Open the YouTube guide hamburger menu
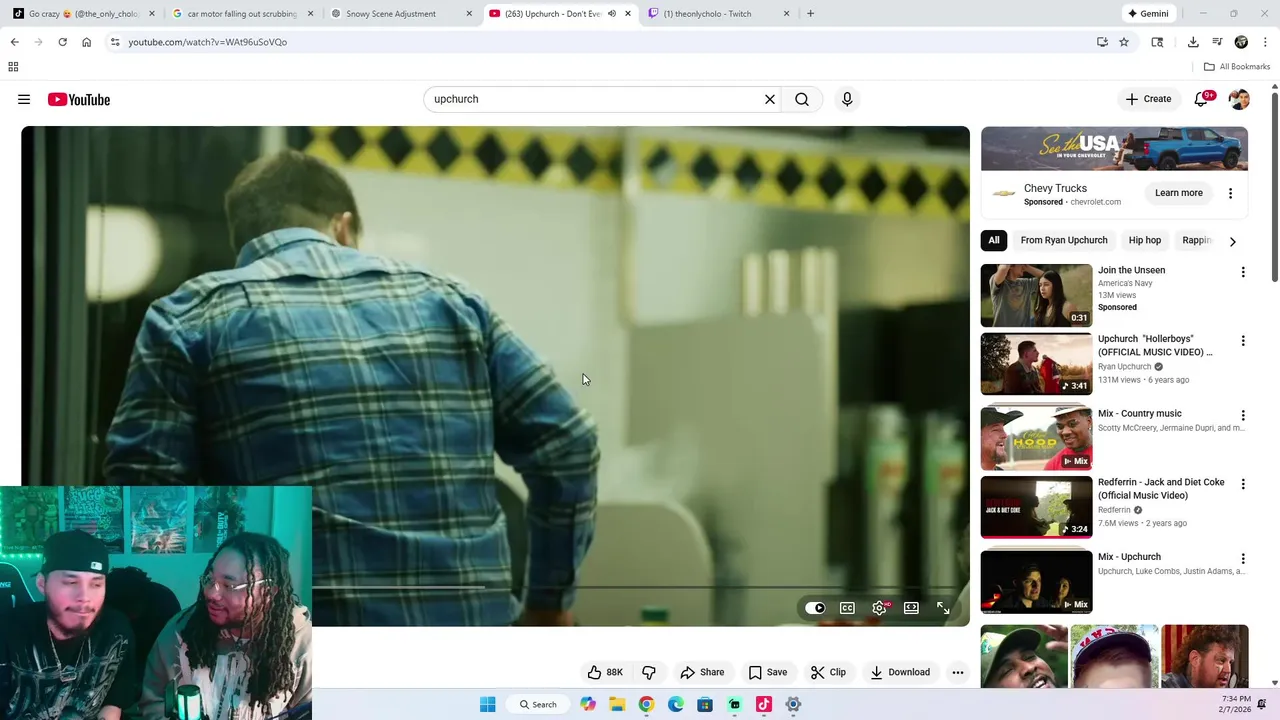The width and height of the screenshot is (1280, 720). [x=24, y=99]
